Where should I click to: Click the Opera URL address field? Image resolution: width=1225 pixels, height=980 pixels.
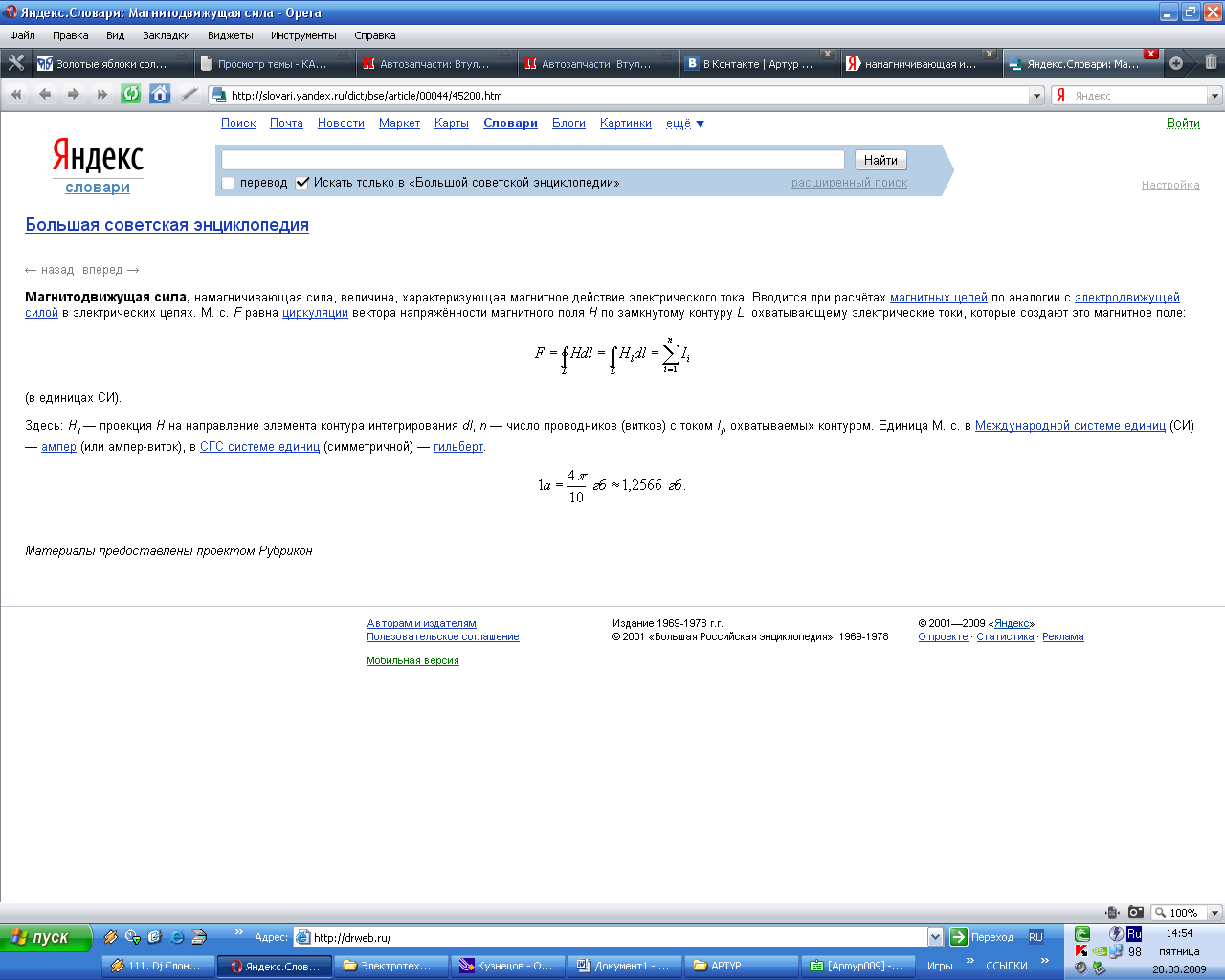pos(627,96)
